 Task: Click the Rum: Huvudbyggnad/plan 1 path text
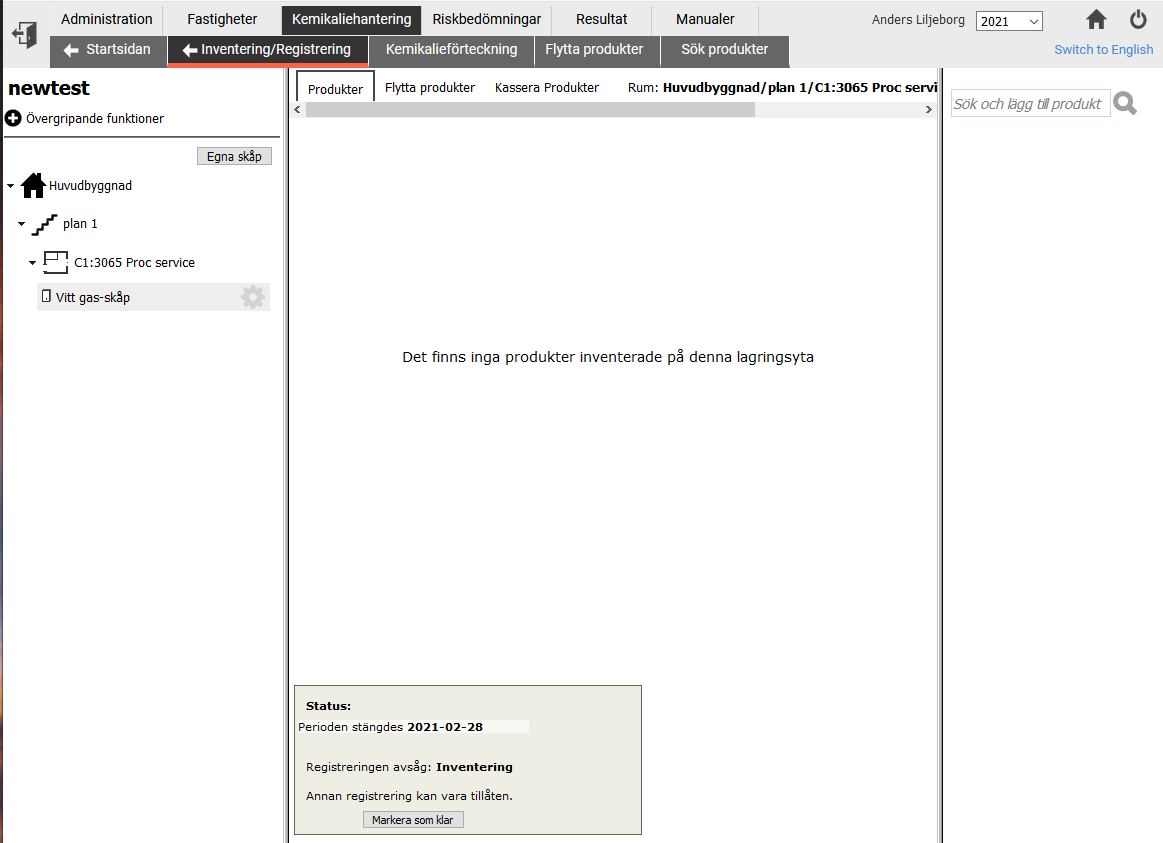[x=783, y=87]
